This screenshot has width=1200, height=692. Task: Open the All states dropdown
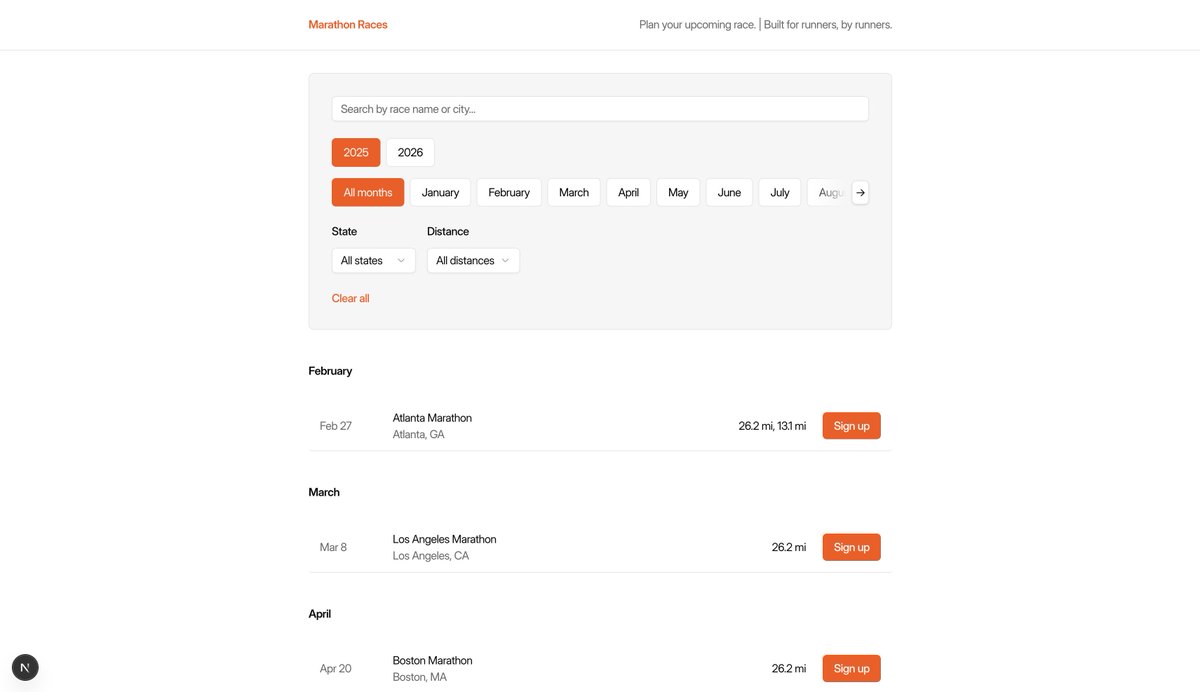[x=373, y=260]
